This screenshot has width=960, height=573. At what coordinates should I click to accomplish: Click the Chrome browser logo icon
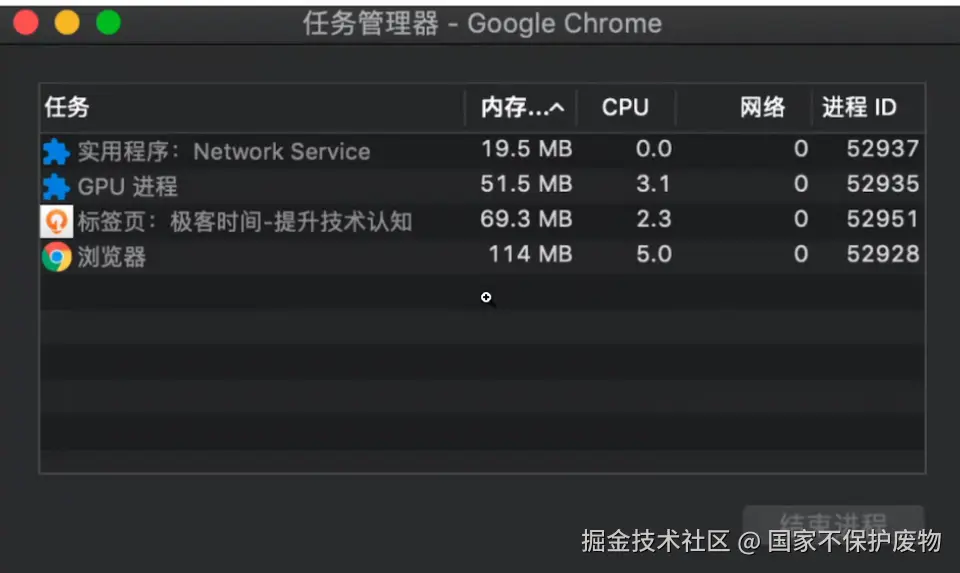click(56, 257)
